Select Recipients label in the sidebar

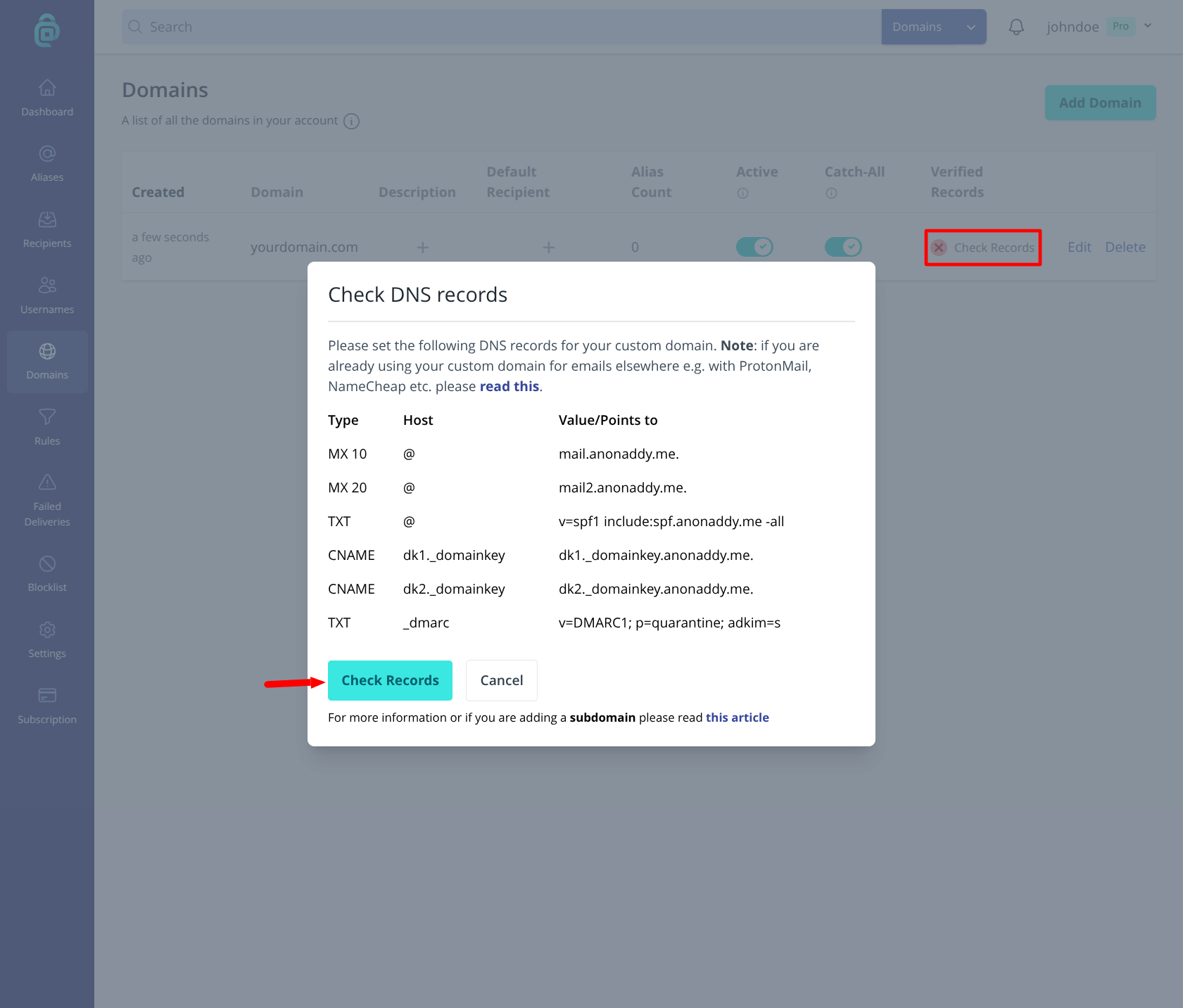47,243
